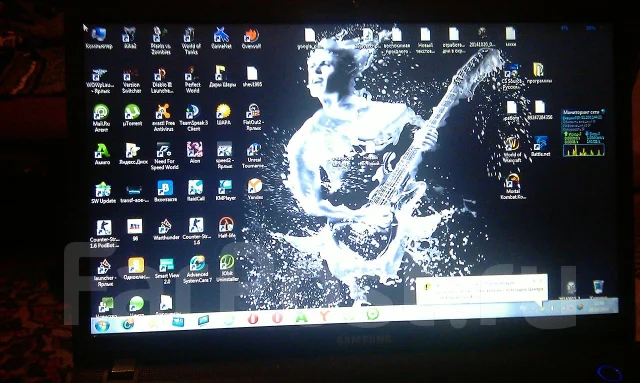Open the программы archive icon
This screenshot has height=383, width=640.
point(539,73)
